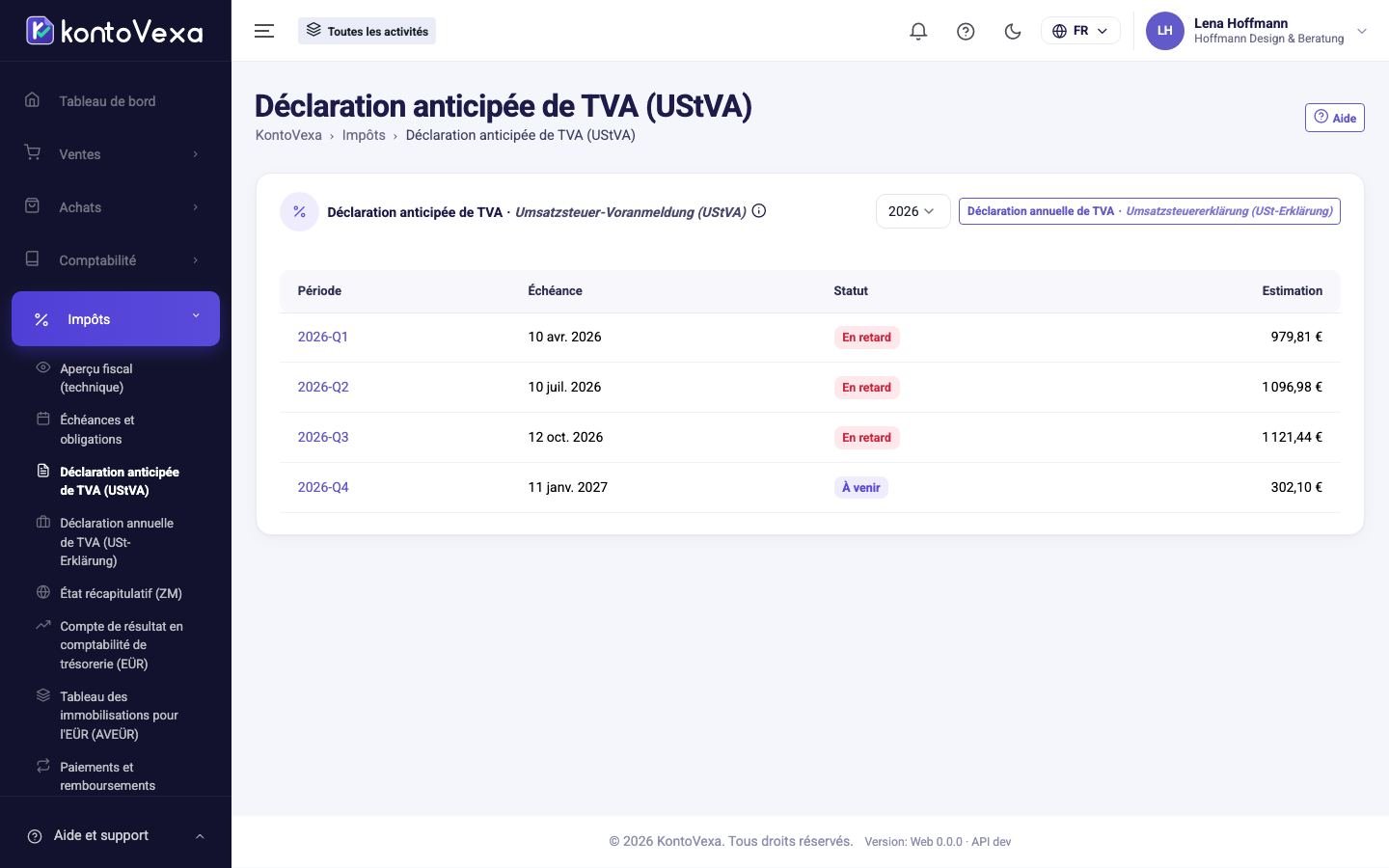Image resolution: width=1389 pixels, height=868 pixels.
Task: Open the FR language selector
Action: (1080, 31)
